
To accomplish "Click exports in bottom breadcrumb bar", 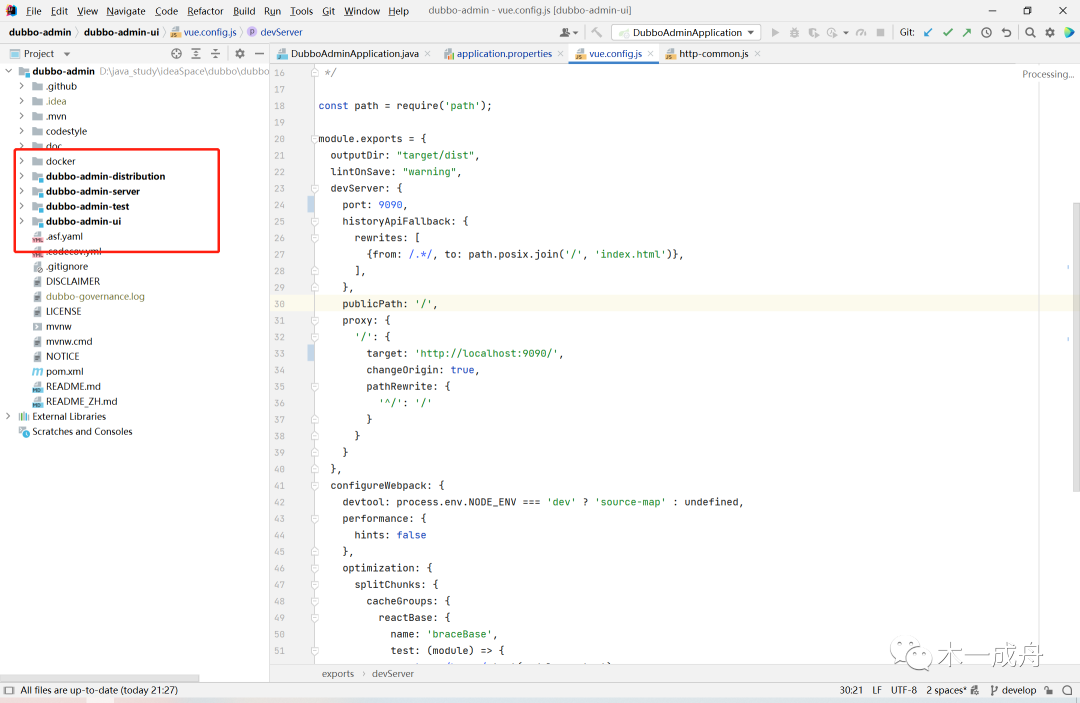I will (338, 673).
